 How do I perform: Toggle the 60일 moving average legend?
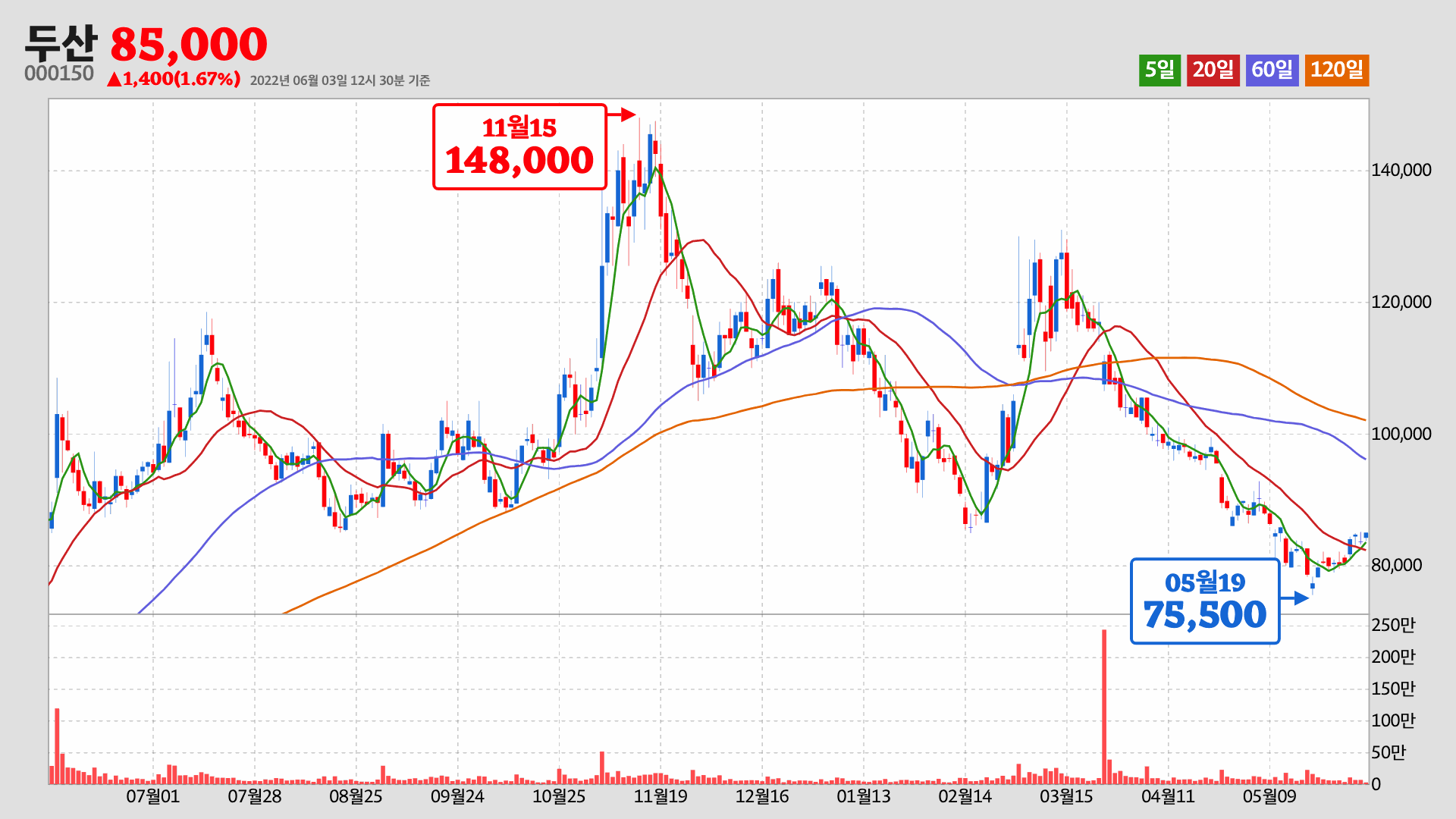1272,70
